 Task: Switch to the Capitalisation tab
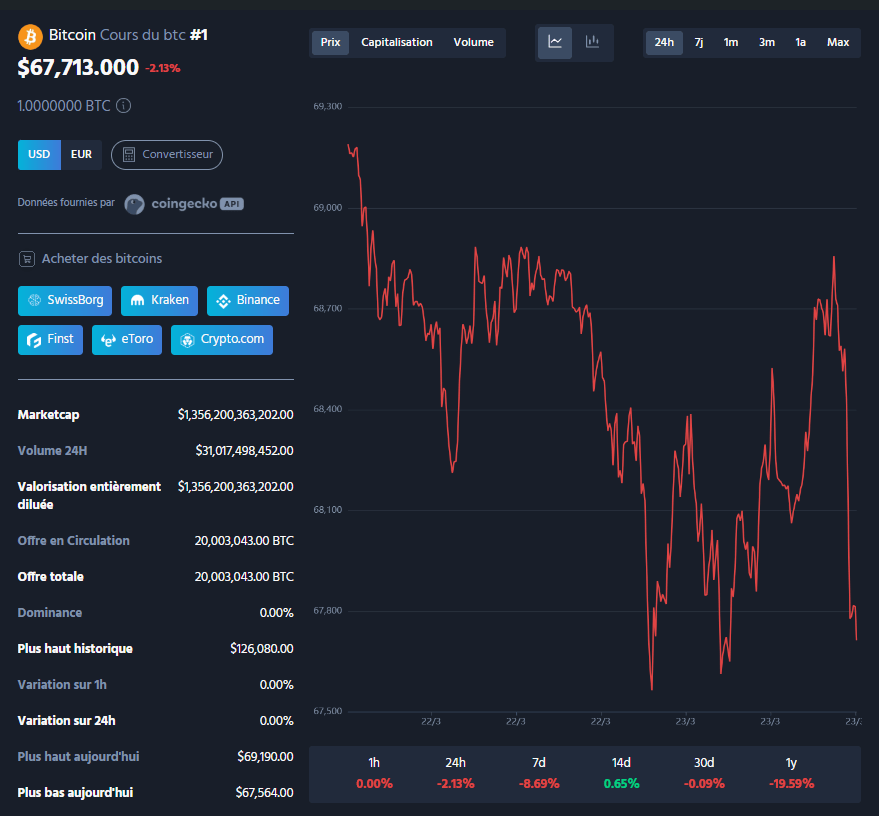(x=396, y=42)
